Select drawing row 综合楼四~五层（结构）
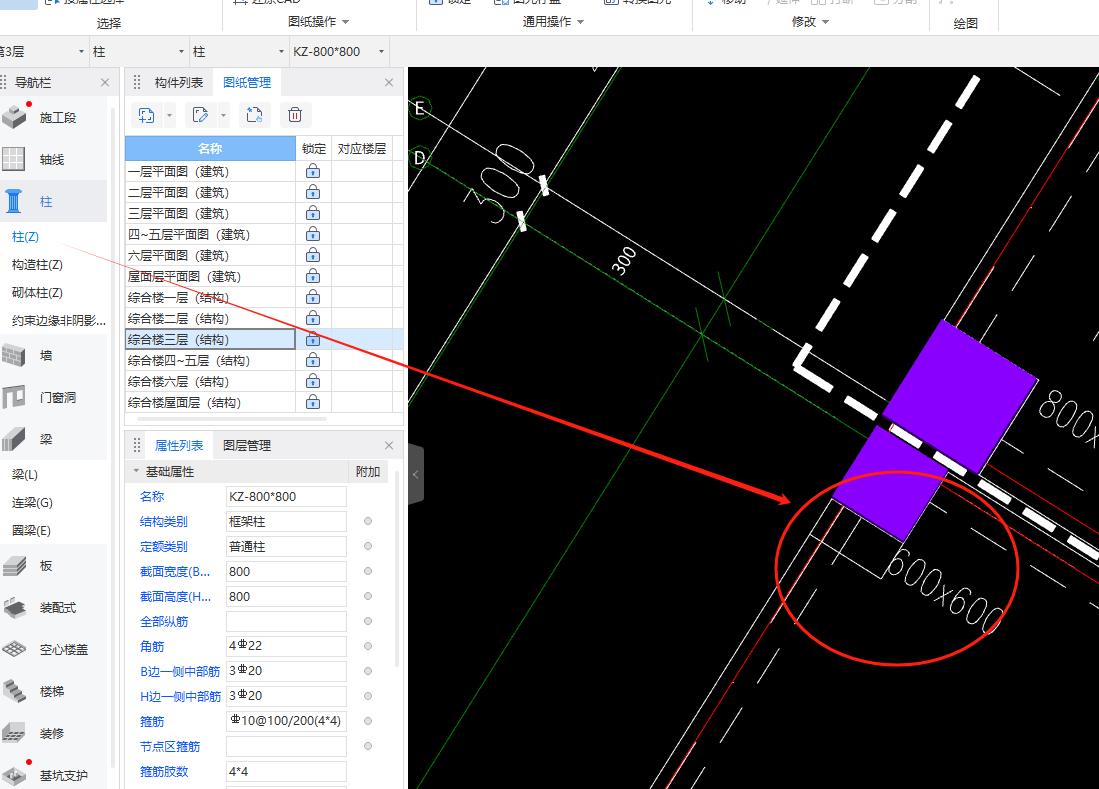Screen dimensions: 1099x789 click(210, 360)
